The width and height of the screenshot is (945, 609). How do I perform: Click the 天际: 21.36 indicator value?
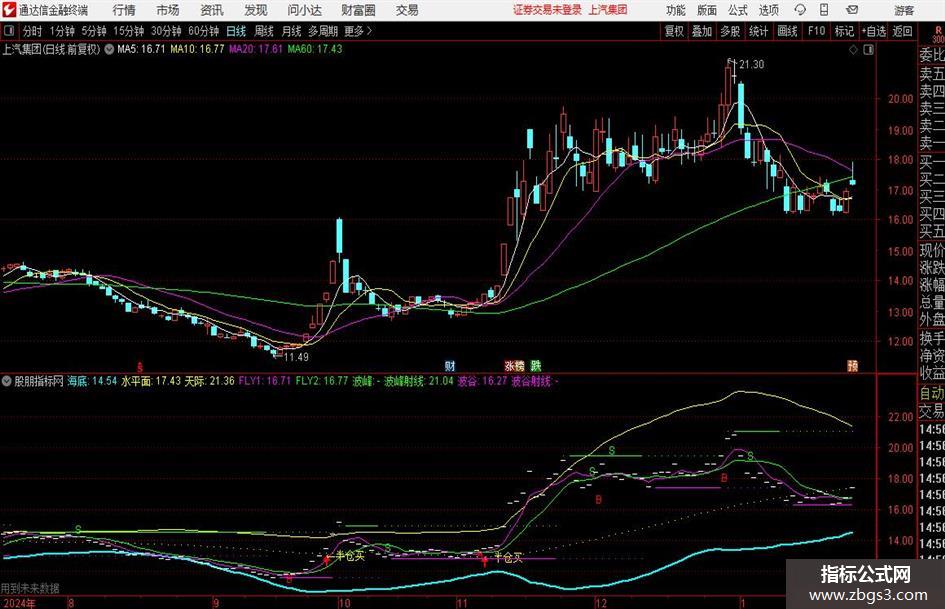click(x=209, y=381)
